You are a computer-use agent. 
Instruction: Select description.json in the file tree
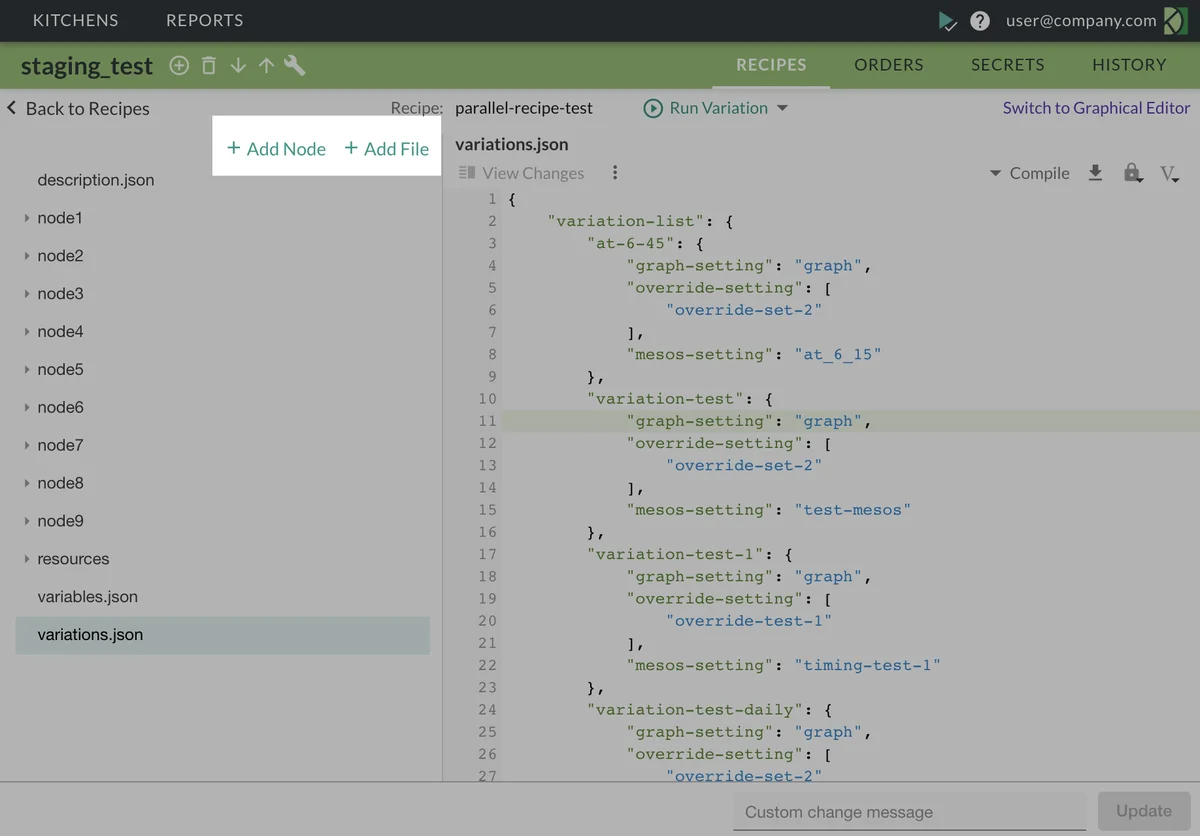[96, 180]
